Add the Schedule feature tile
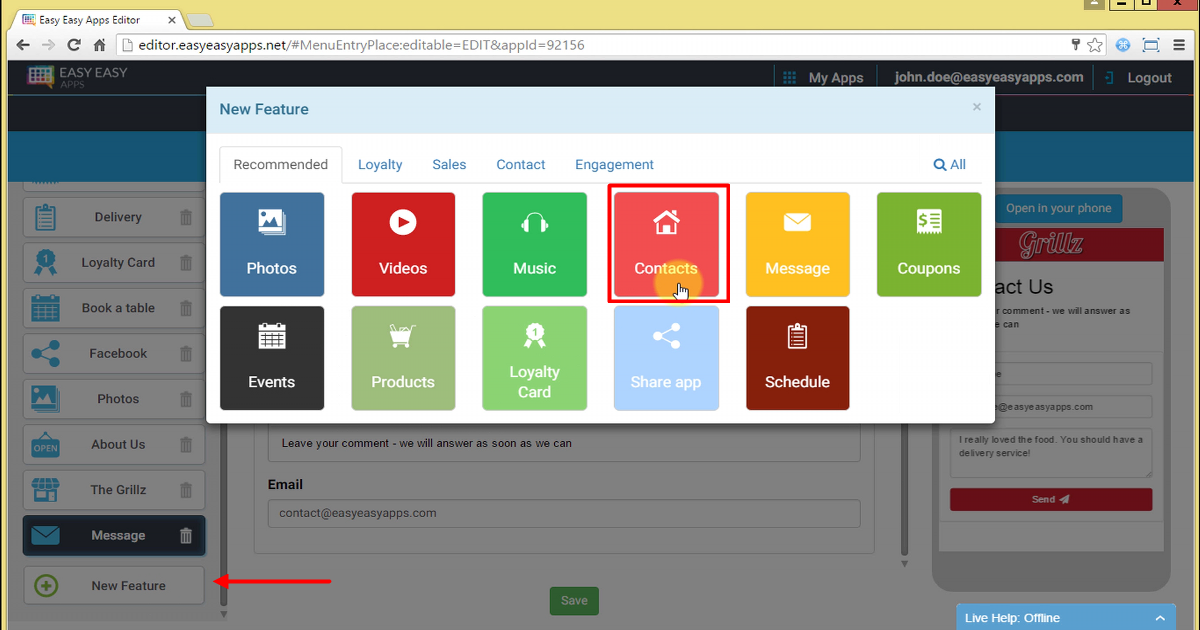1200x630 pixels. [797, 358]
